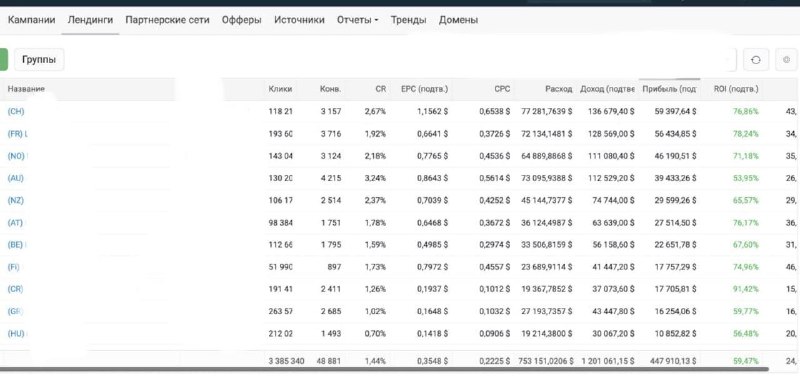This screenshot has width=800, height=377.
Task: Sort by the ROI (подтв.) column header
Action: (x=736, y=89)
